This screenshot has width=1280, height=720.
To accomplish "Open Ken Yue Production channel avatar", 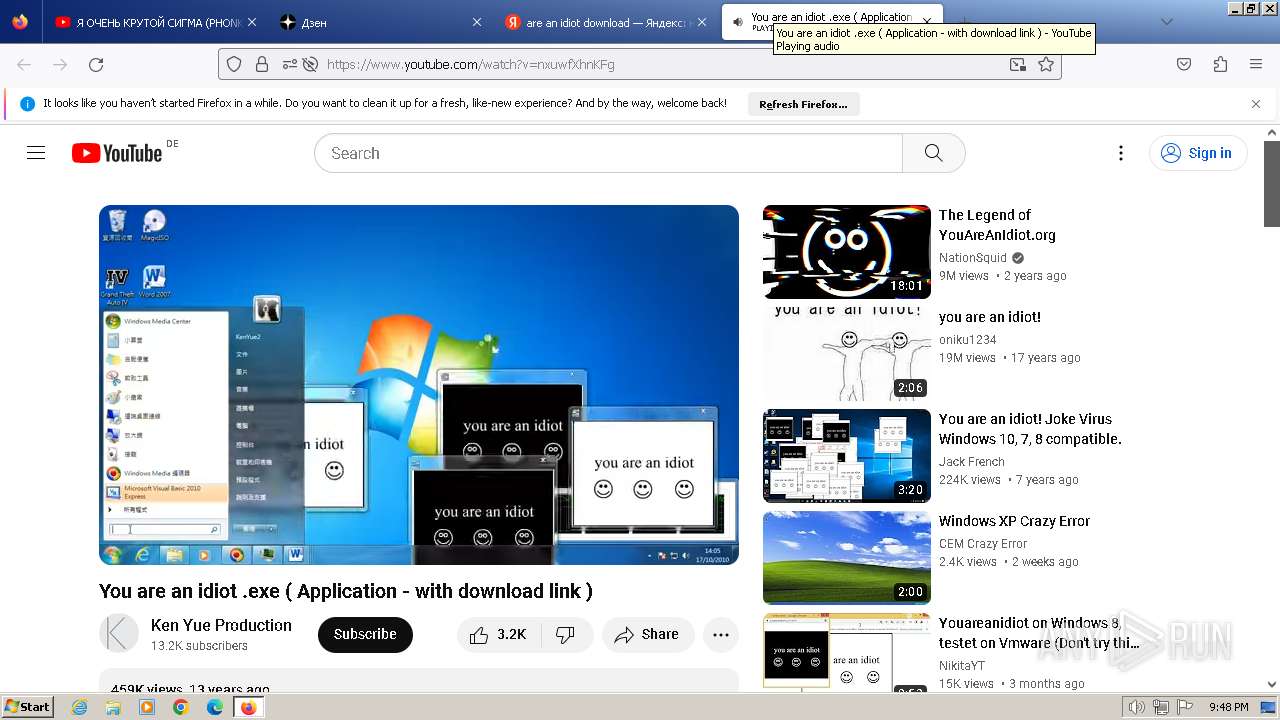I will coord(119,634).
